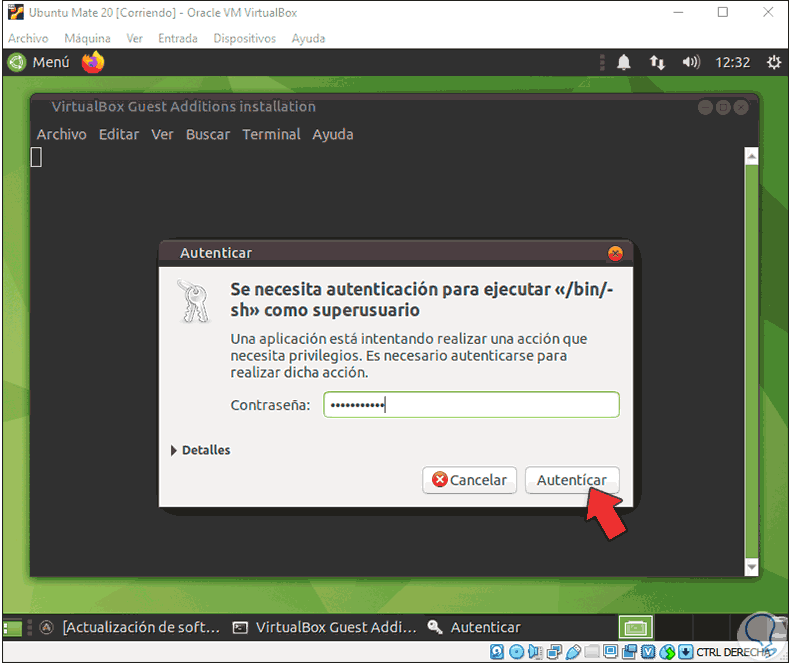Open the VirtualBox Dispositivos menu
The image size is (792, 663).
coord(244,38)
